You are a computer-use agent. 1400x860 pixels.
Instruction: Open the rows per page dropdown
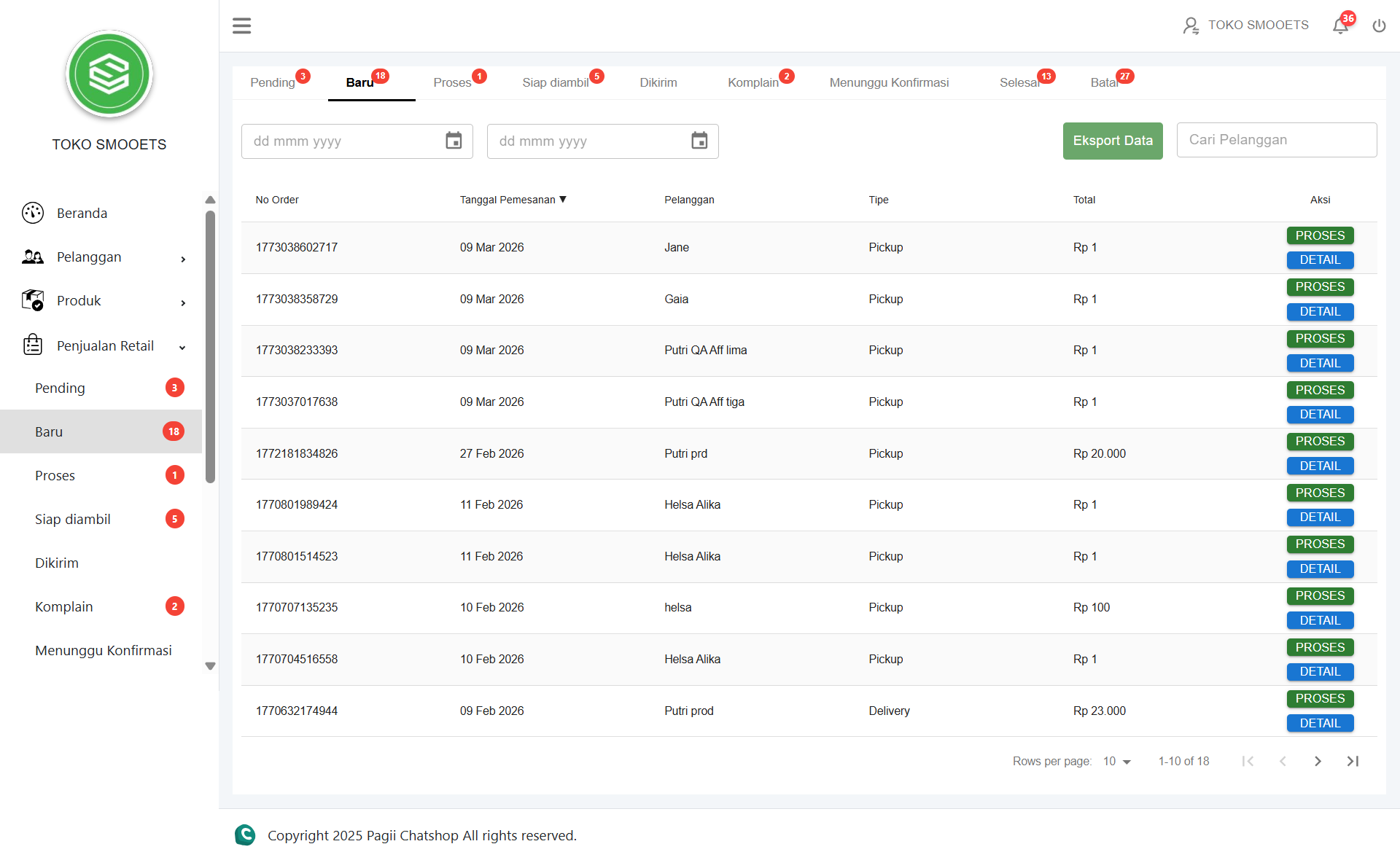(1116, 761)
